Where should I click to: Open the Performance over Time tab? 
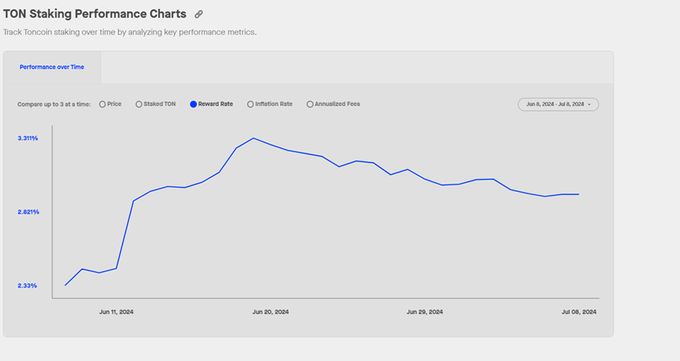pyautogui.click(x=52, y=67)
